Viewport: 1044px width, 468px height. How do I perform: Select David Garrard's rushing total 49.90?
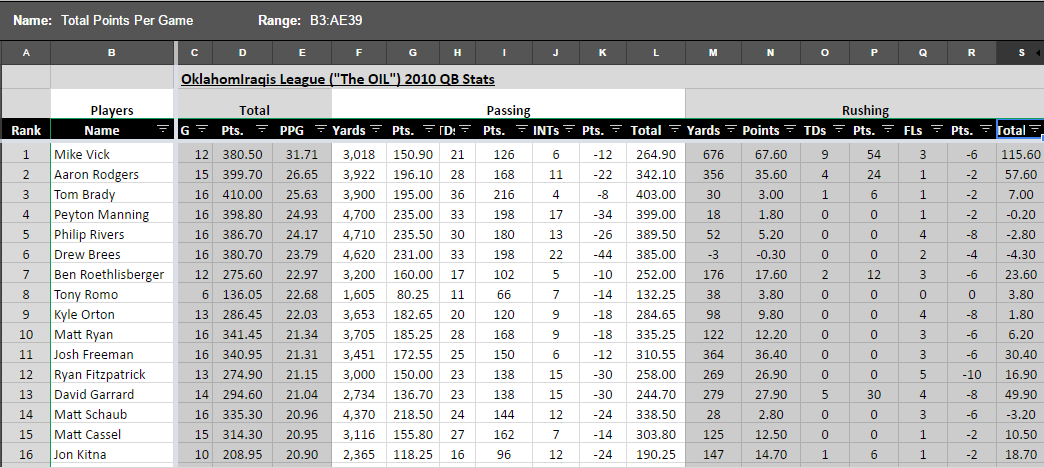click(1020, 394)
